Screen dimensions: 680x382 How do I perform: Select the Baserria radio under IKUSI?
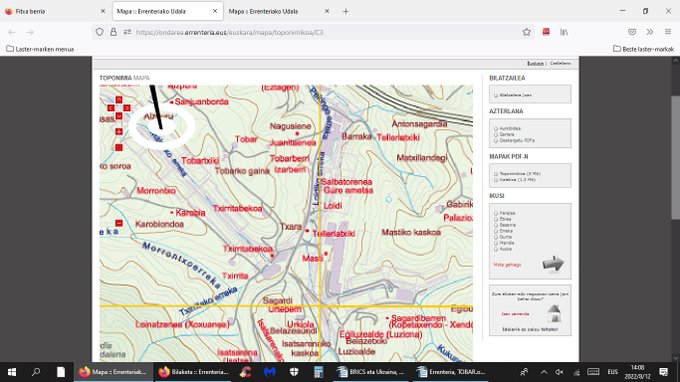(x=496, y=225)
